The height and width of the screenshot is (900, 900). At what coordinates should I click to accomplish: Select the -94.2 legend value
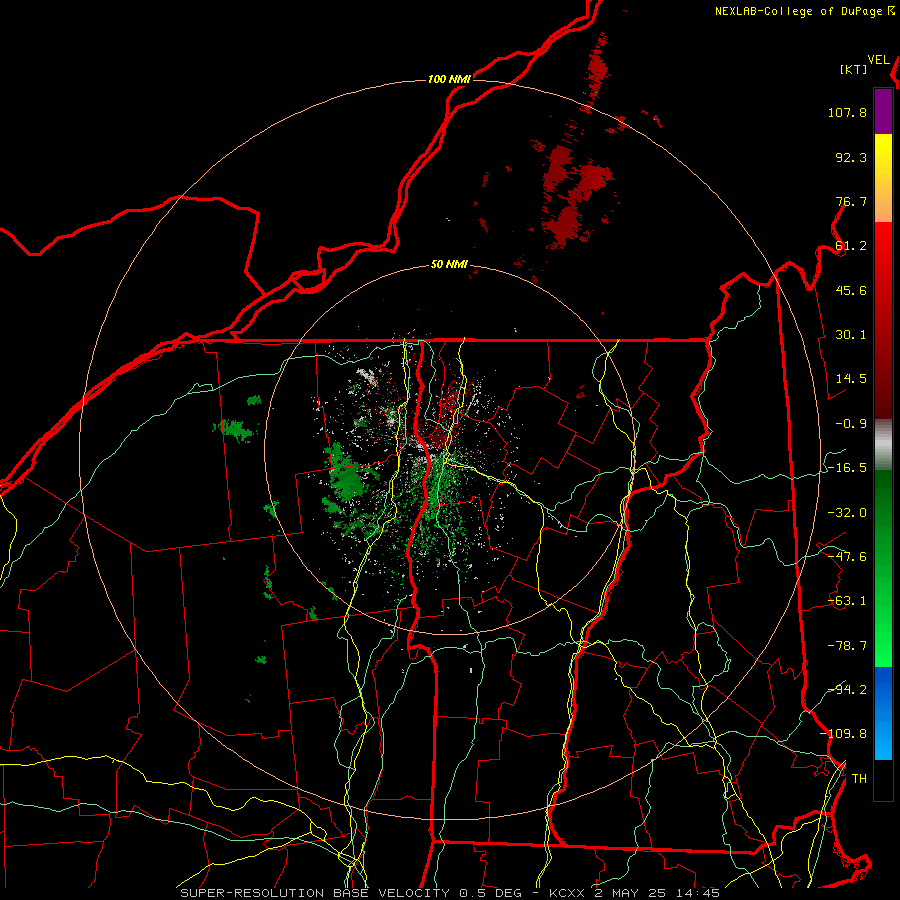847,690
